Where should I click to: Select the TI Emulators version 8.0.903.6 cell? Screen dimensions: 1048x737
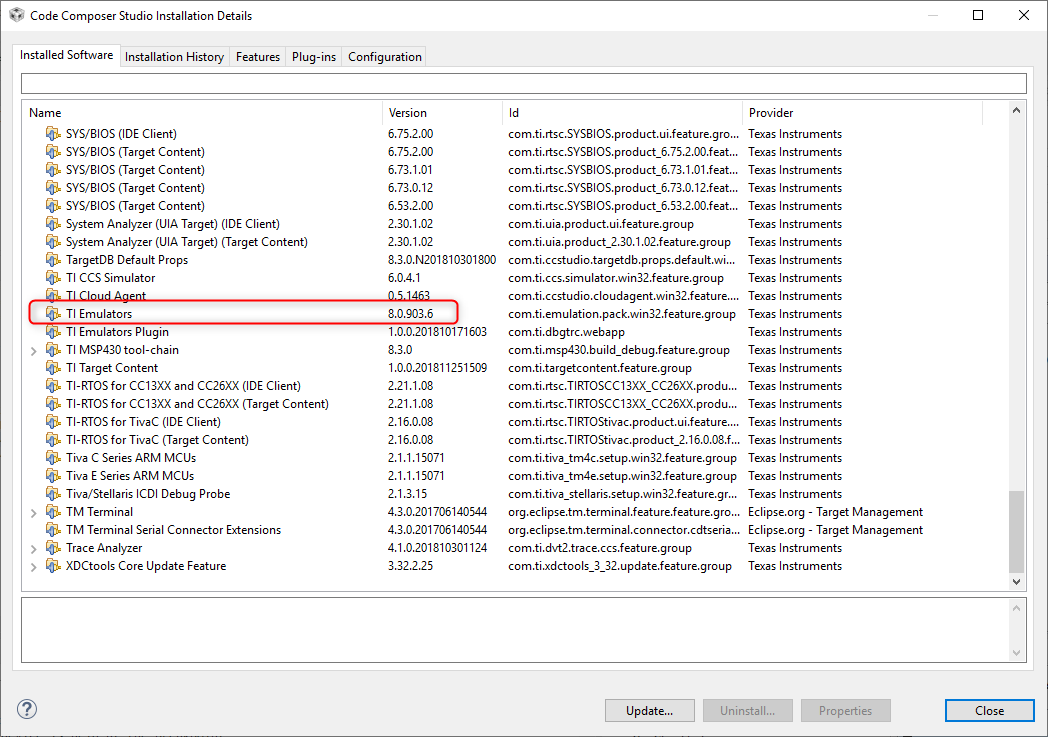tap(410, 314)
